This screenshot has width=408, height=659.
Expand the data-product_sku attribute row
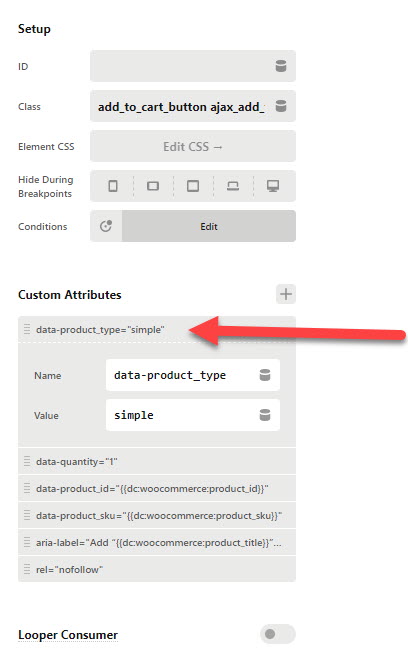tap(157, 515)
